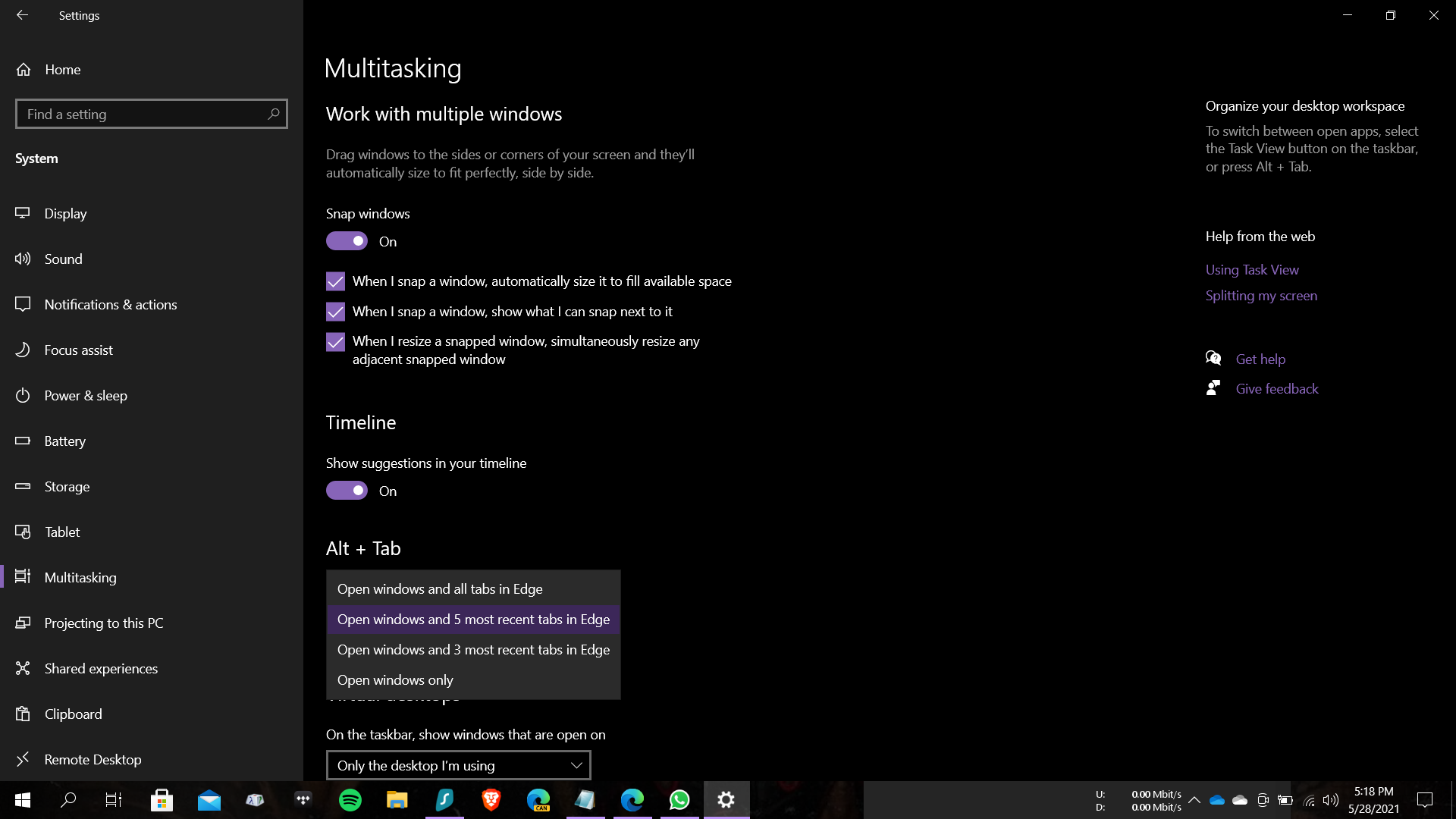Open the Brave browser from the taskbar
The width and height of the screenshot is (1456, 819).
[x=491, y=800]
